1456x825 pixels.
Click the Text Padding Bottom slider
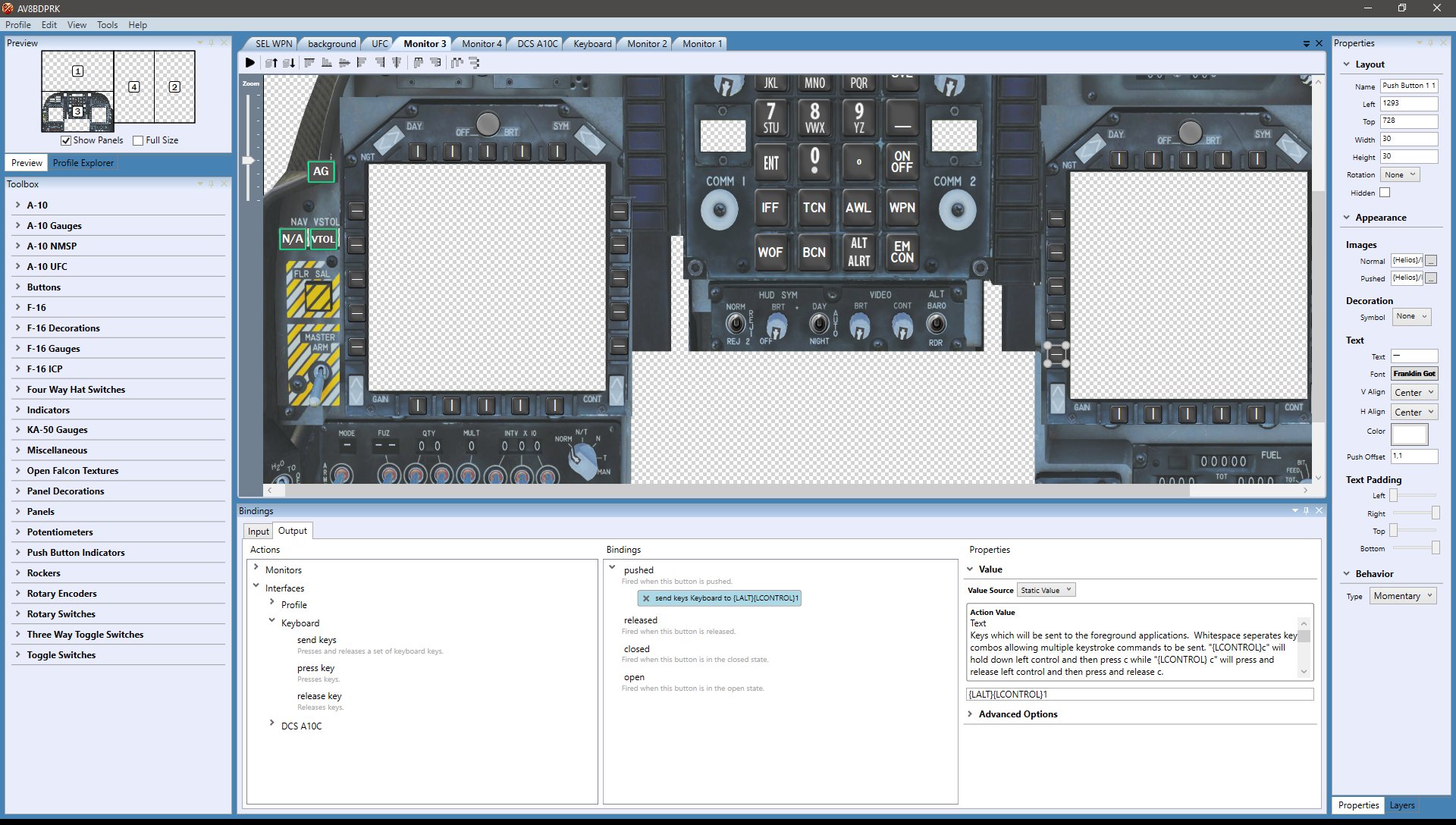tap(1414, 548)
